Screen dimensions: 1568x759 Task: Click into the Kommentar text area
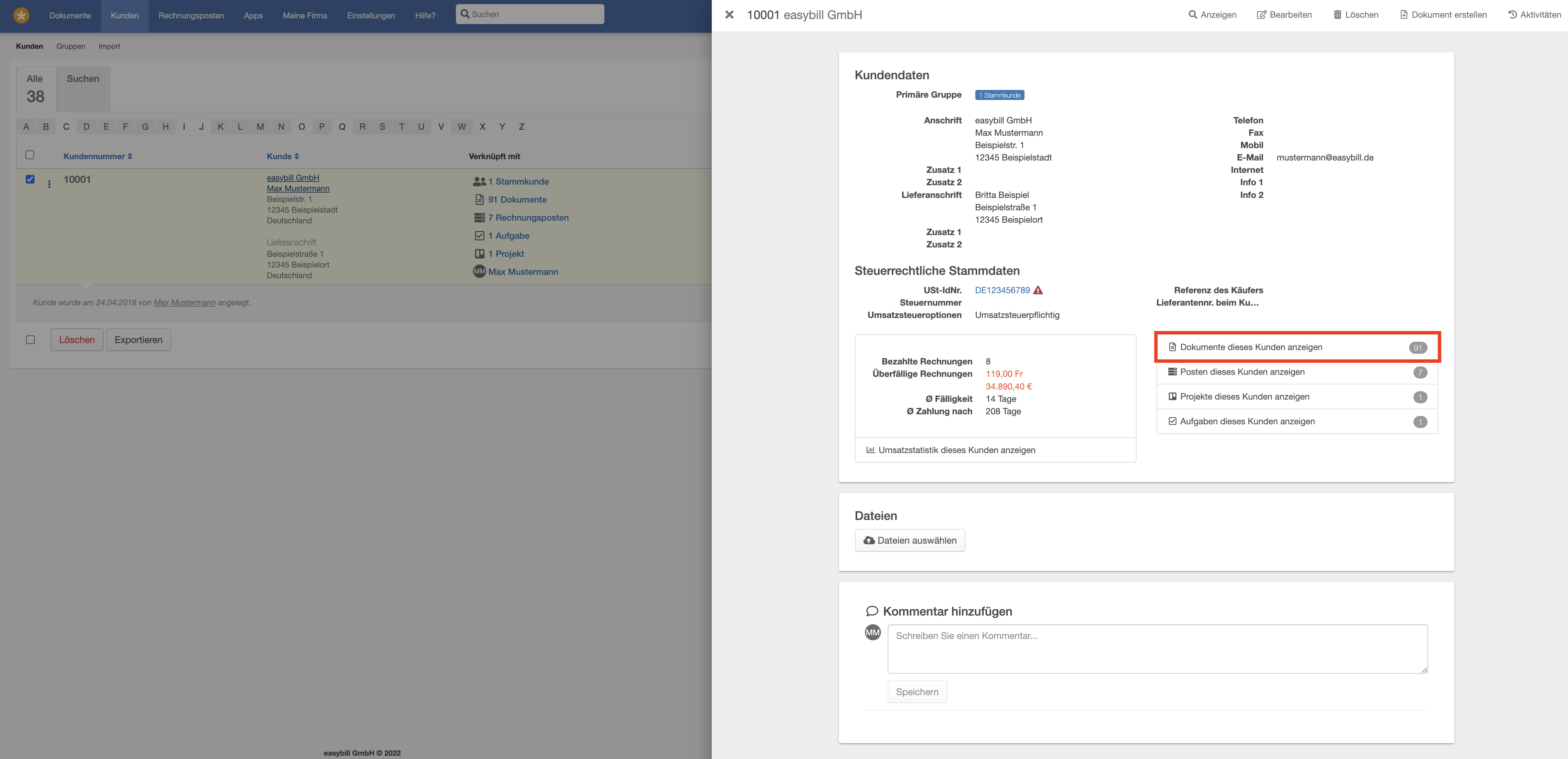click(1157, 648)
